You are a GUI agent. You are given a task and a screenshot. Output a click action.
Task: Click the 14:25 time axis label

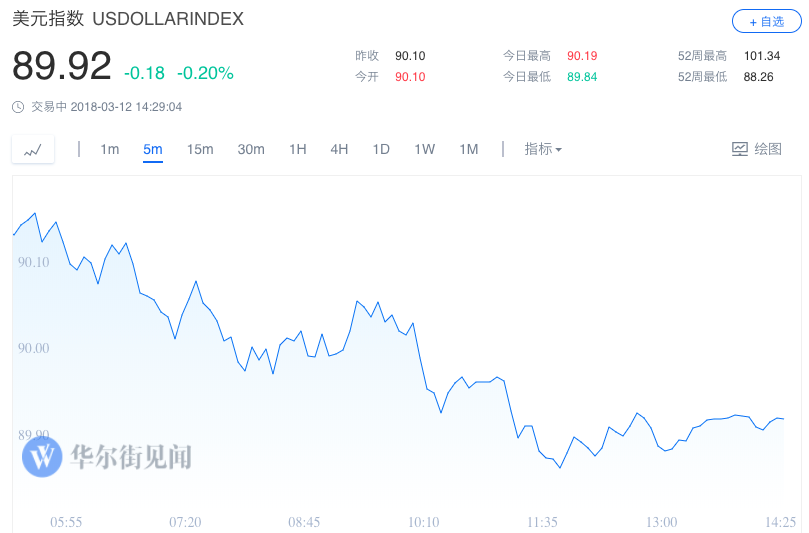[780, 522]
